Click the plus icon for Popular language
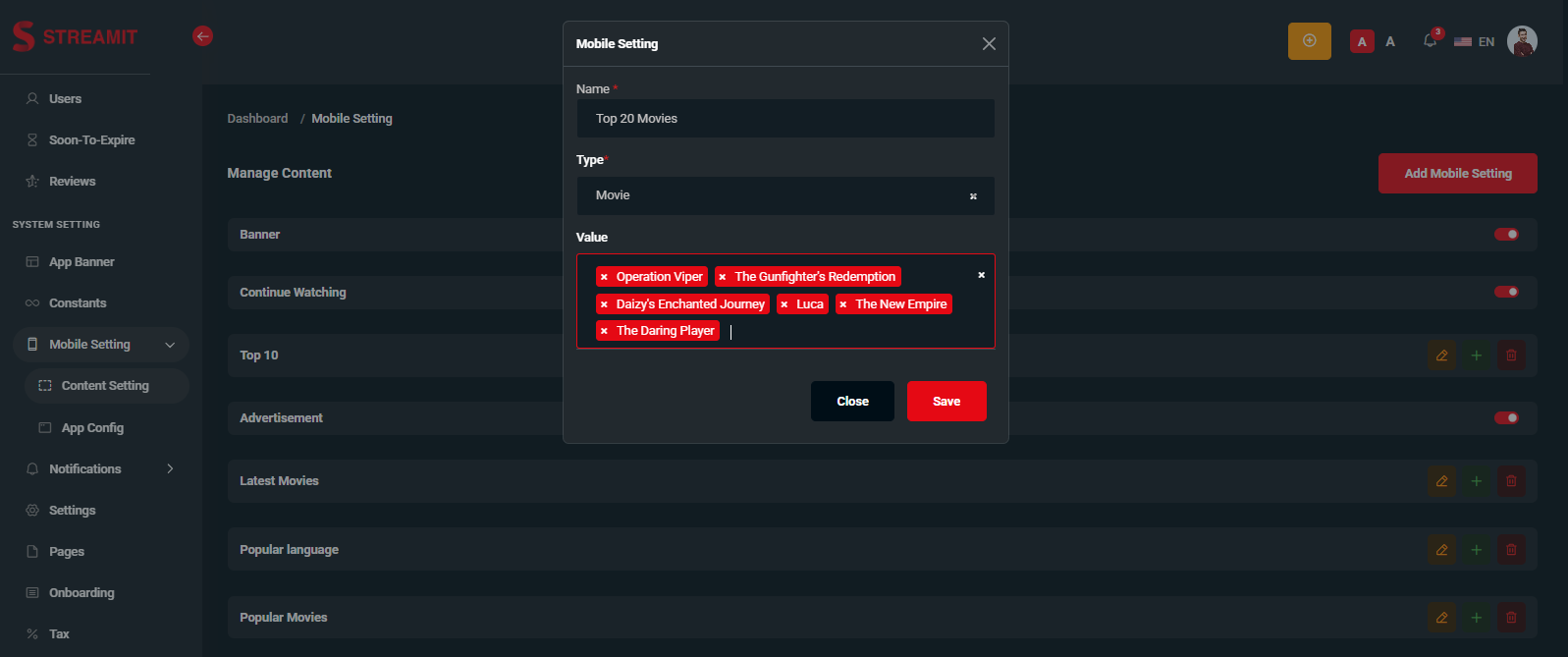 click(1476, 550)
